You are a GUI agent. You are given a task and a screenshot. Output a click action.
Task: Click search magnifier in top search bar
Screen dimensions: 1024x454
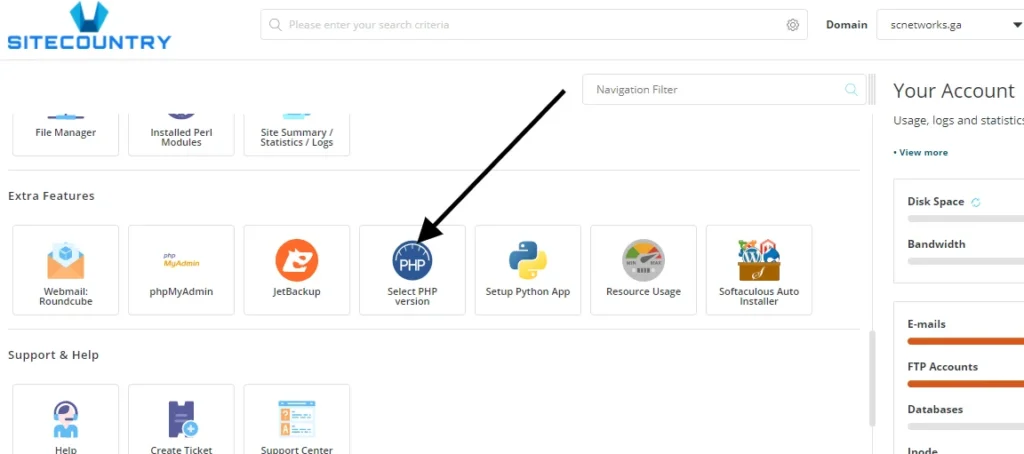tap(276, 25)
